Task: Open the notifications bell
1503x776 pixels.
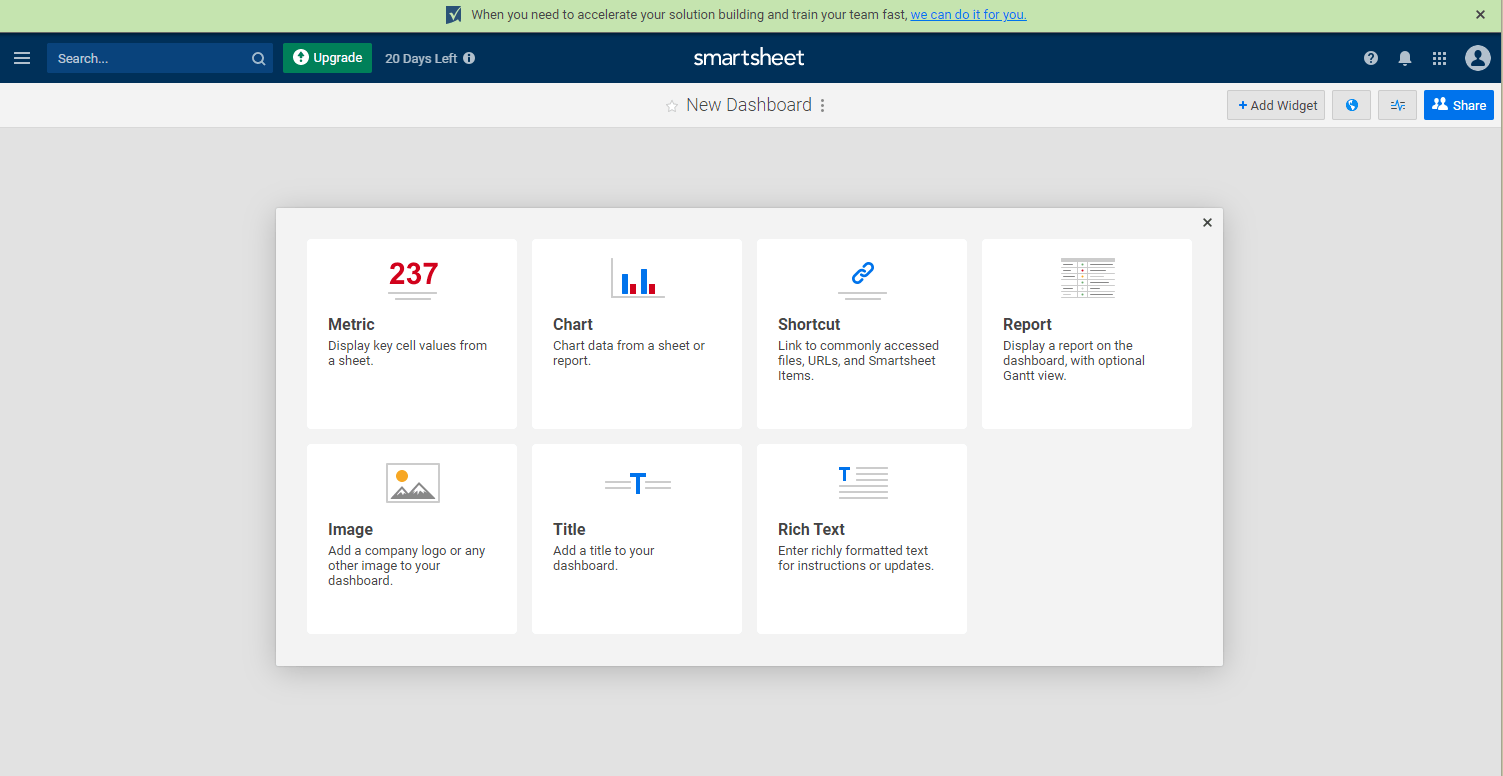Action: click(1405, 59)
